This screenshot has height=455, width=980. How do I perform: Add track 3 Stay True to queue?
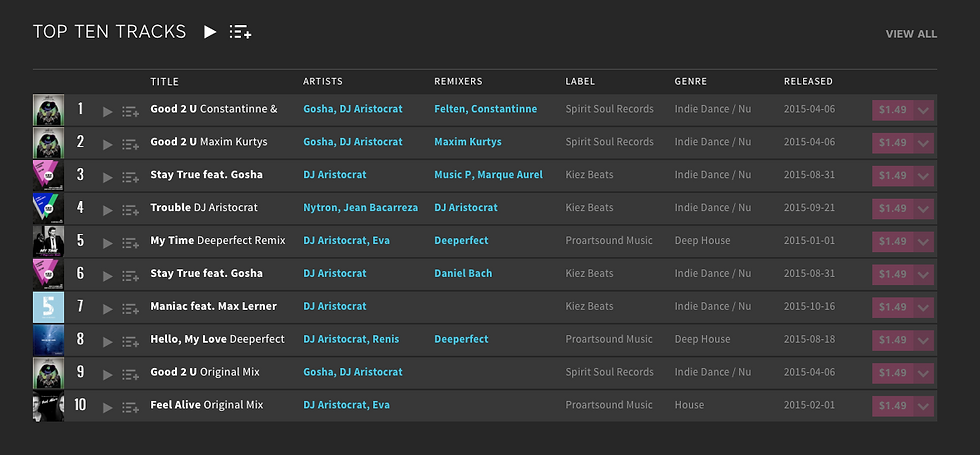pos(130,177)
